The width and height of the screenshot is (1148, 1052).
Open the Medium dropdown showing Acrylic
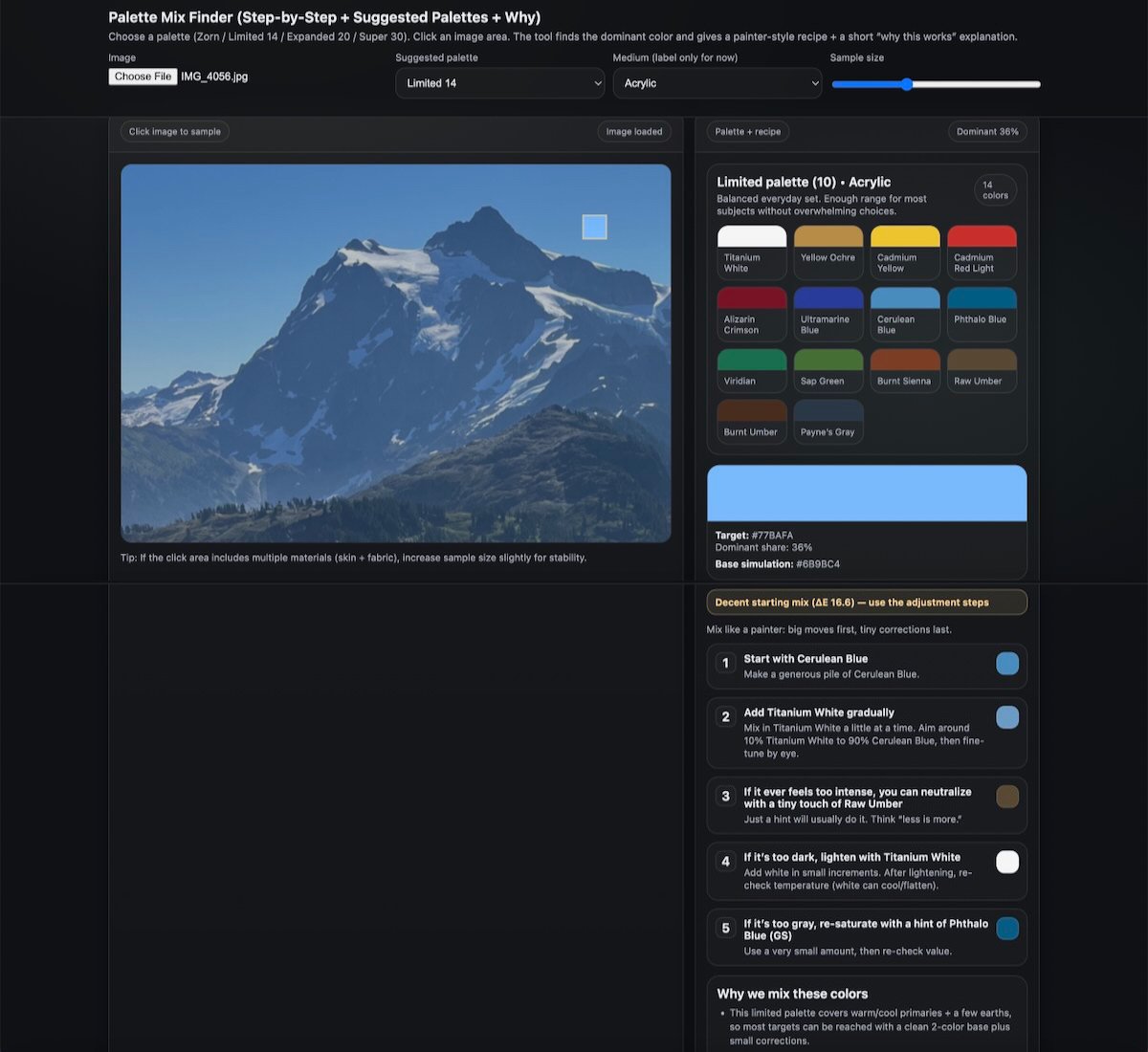[x=717, y=83]
